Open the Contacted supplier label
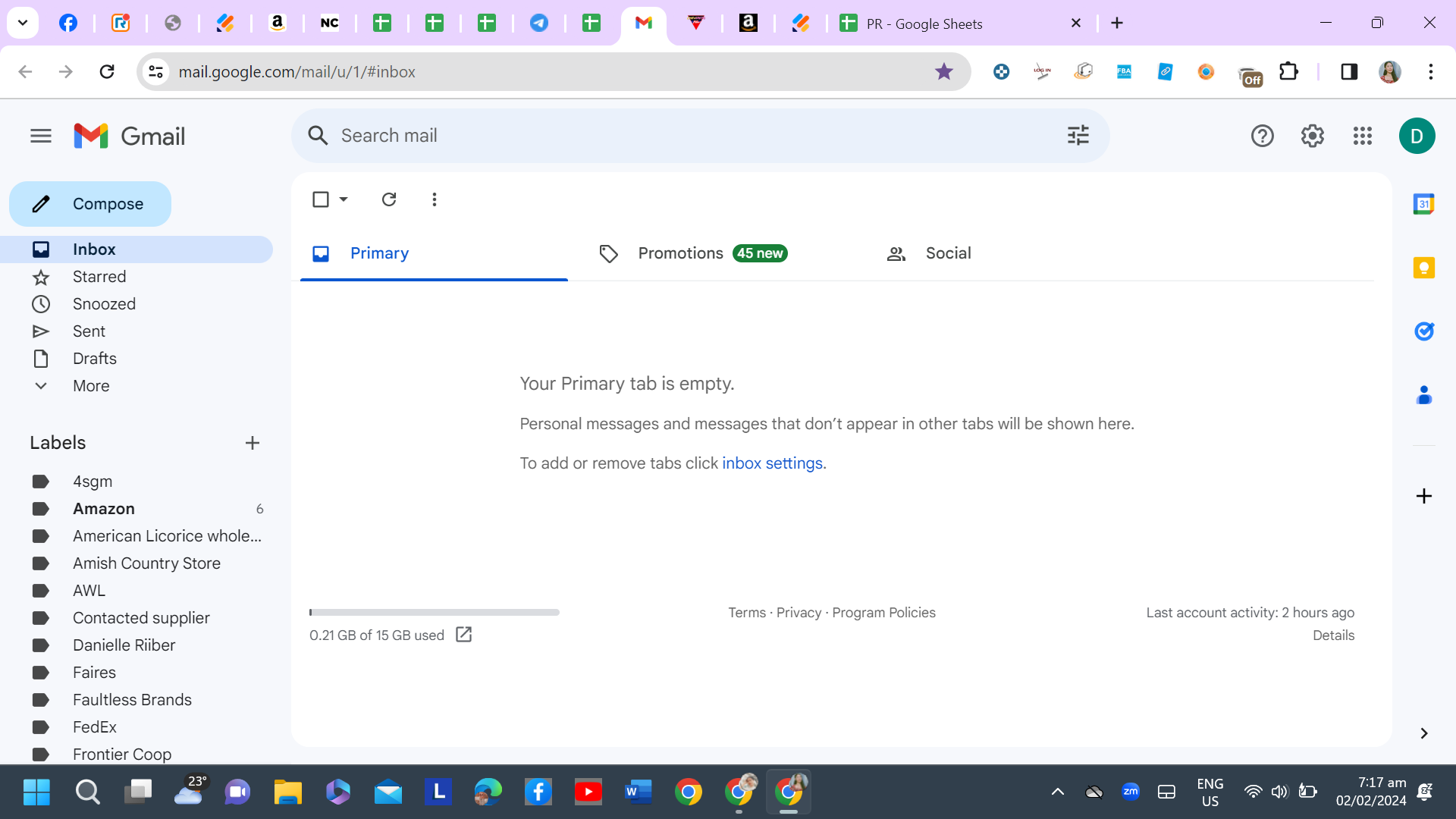Screen dimensions: 1456x819 click(136, 618)
